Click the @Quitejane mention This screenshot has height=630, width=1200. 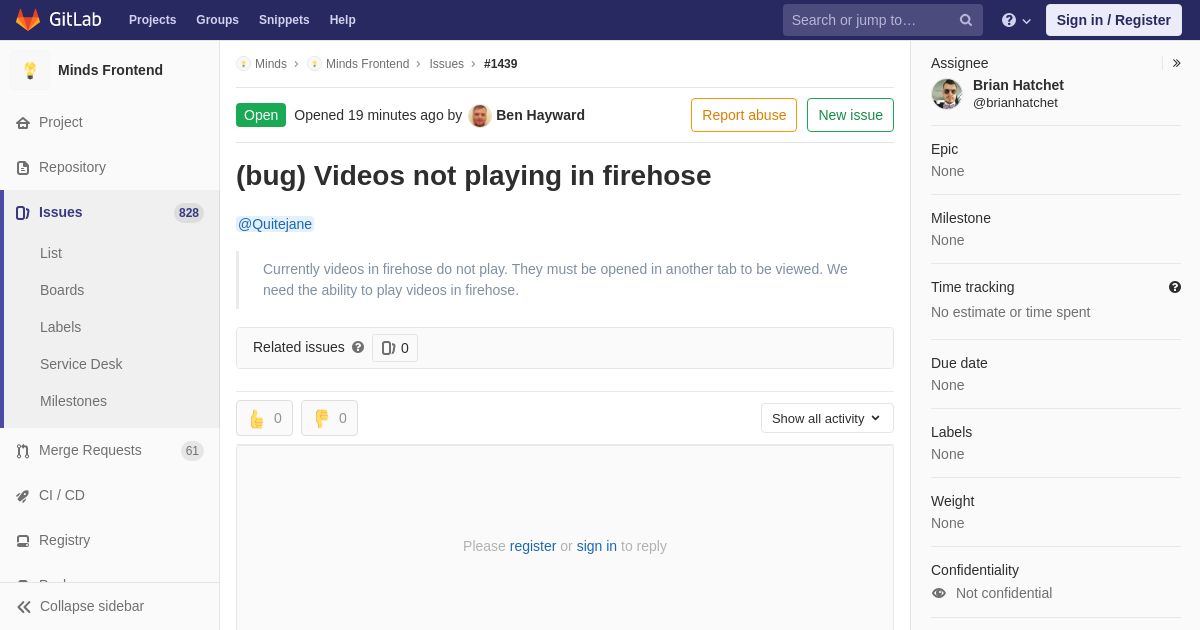275,224
